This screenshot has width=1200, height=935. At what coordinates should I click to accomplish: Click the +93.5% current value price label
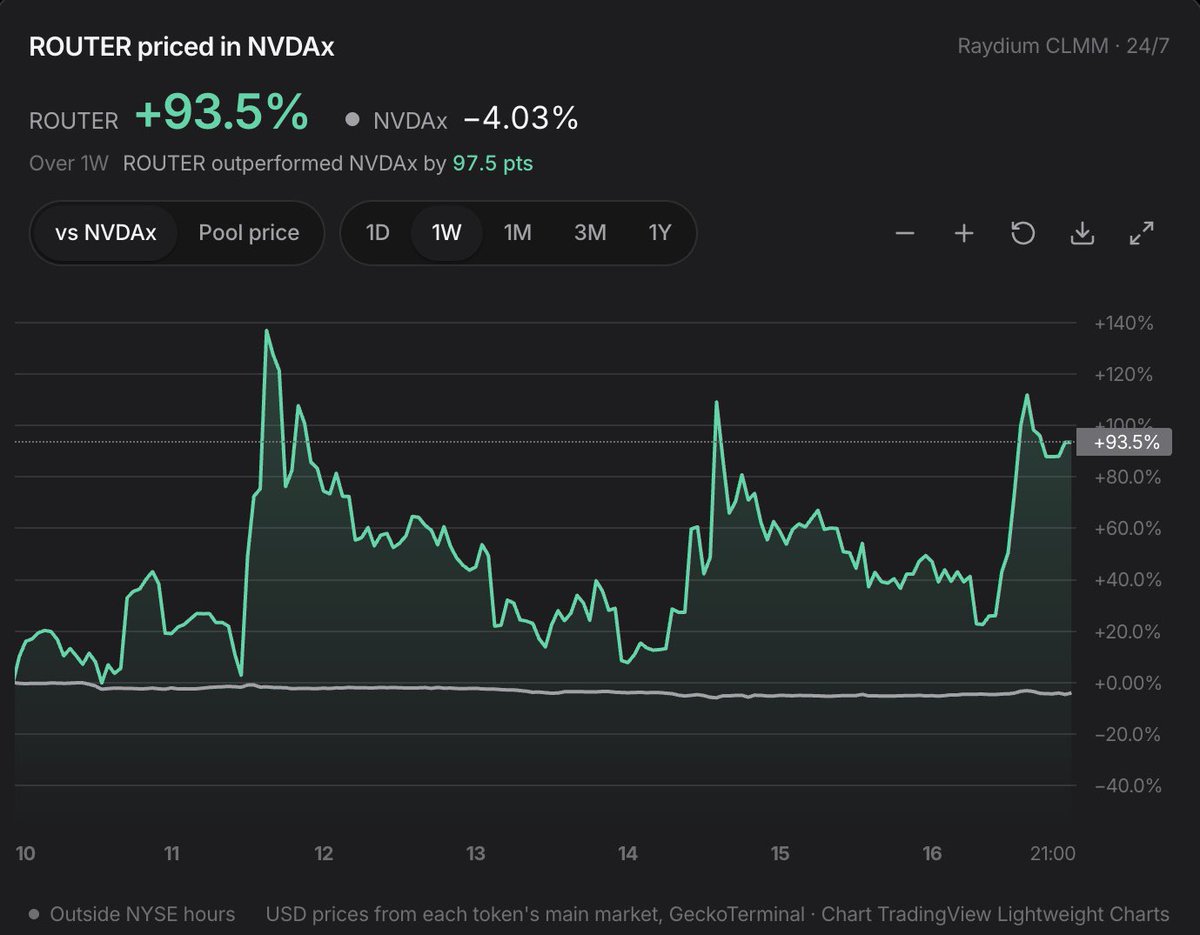(1127, 442)
